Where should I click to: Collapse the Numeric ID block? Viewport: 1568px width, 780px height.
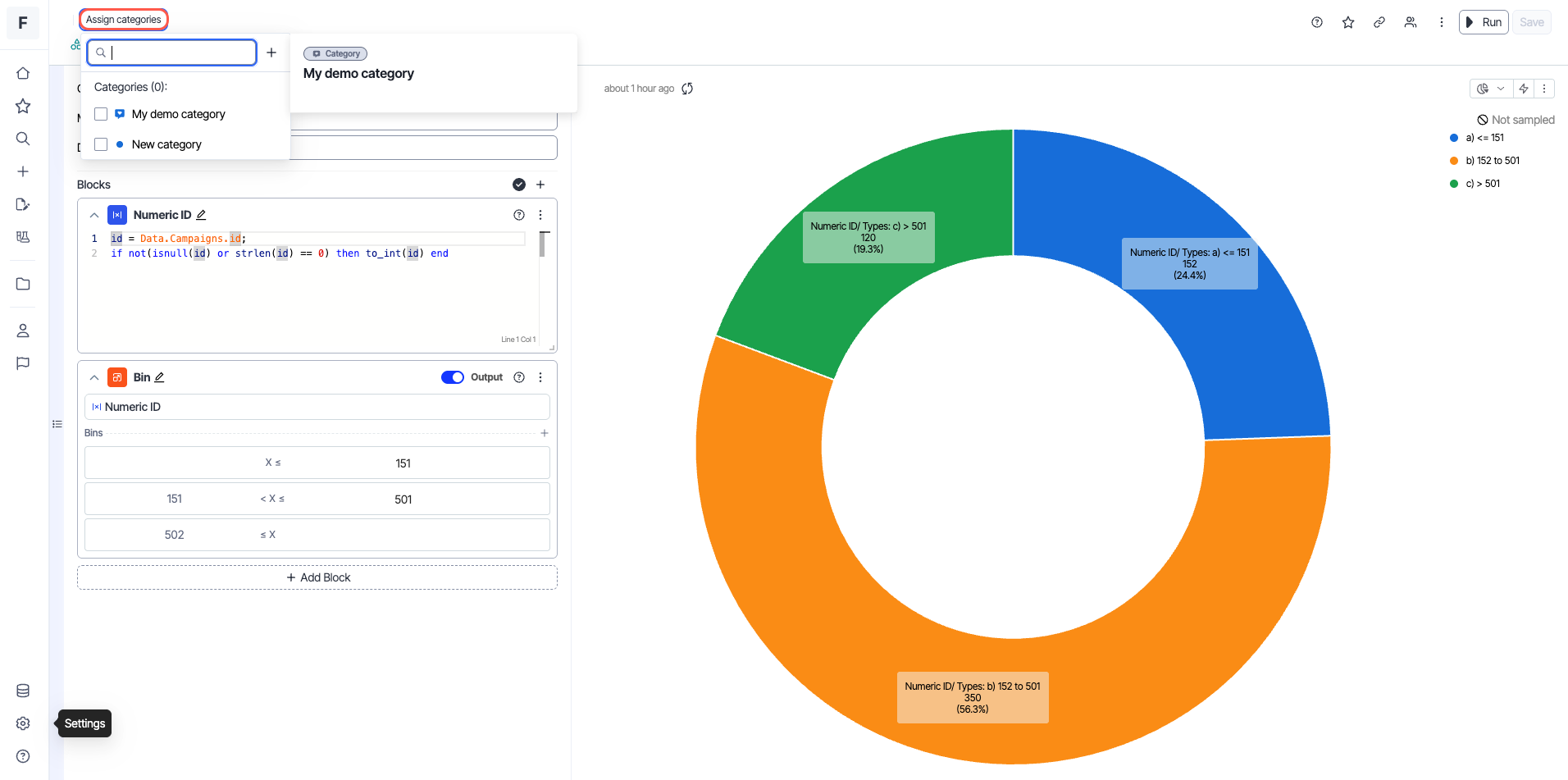coord(94,215)
